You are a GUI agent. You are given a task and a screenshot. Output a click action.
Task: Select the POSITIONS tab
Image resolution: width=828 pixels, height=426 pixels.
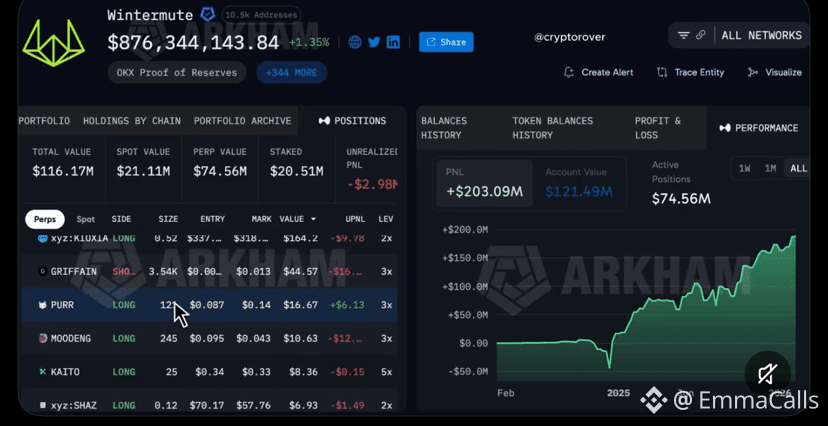352,121
